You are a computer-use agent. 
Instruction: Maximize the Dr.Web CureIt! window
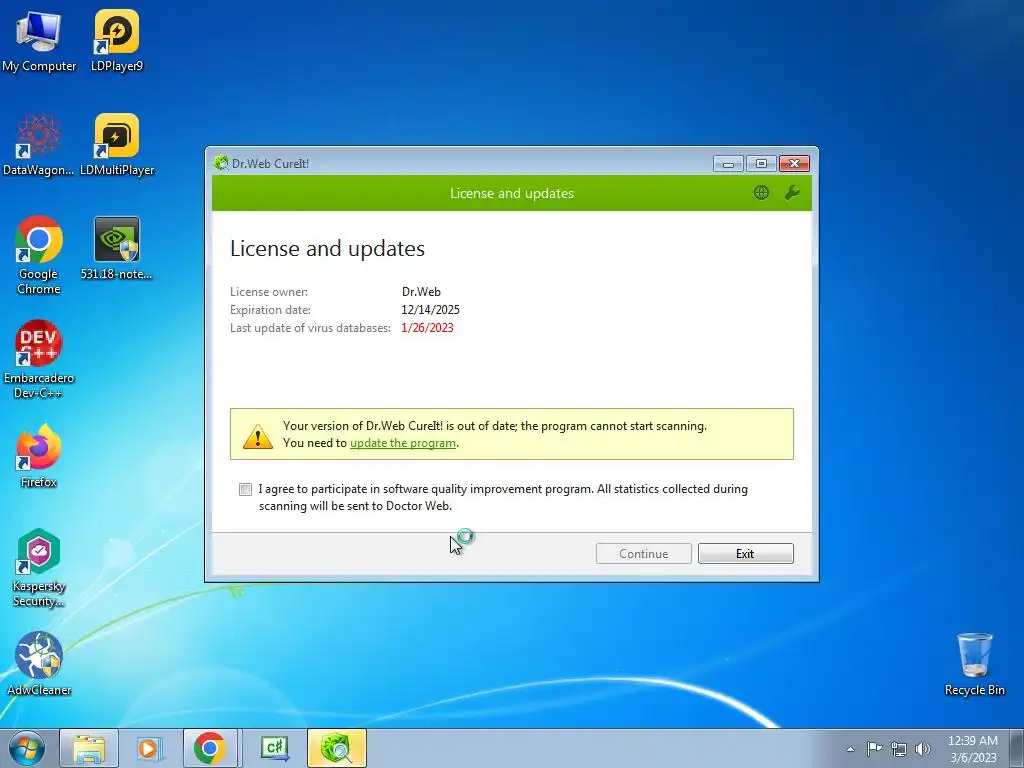(761, 163)
